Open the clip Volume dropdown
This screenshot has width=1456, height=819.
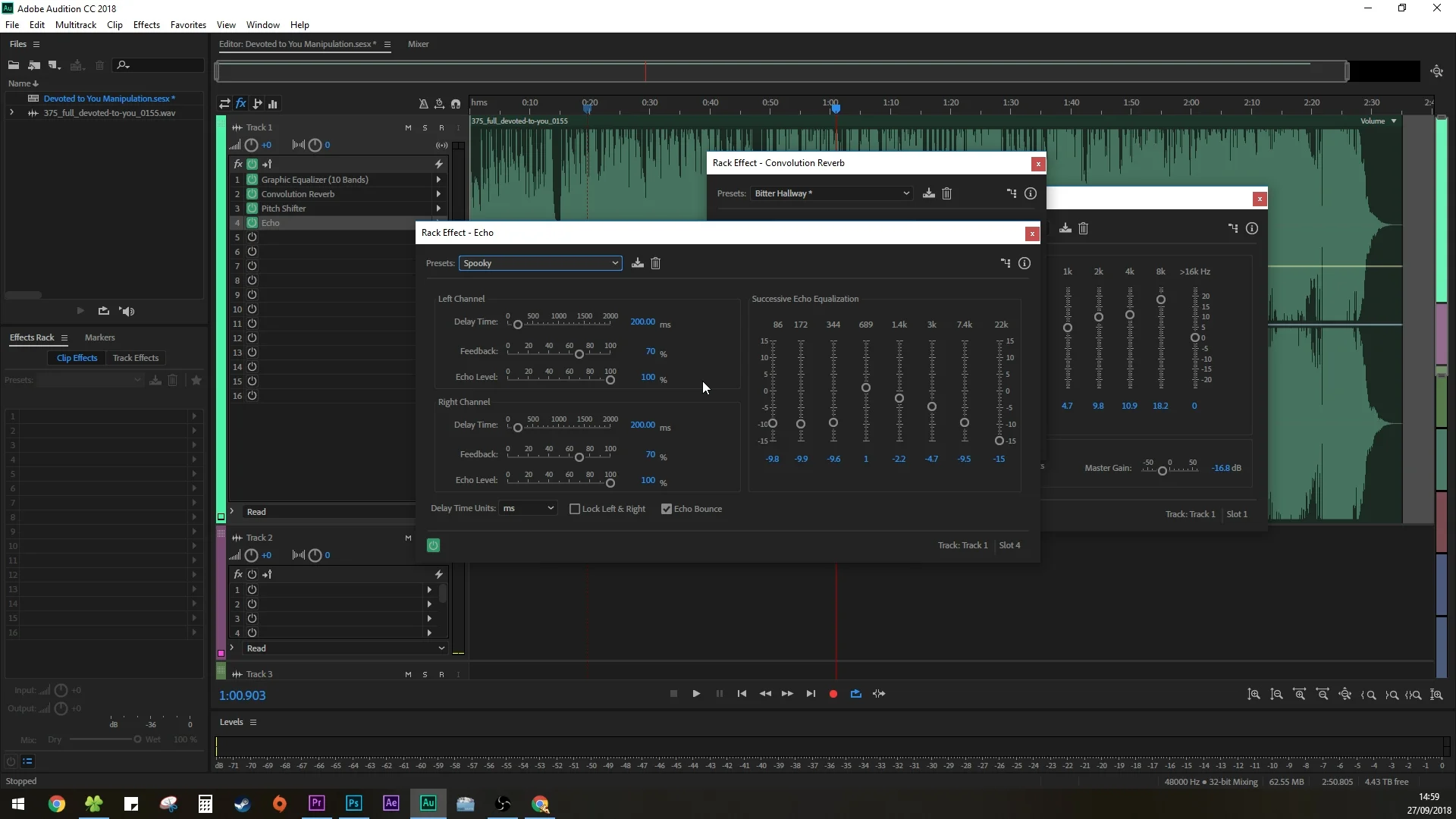pos(1394,121)
